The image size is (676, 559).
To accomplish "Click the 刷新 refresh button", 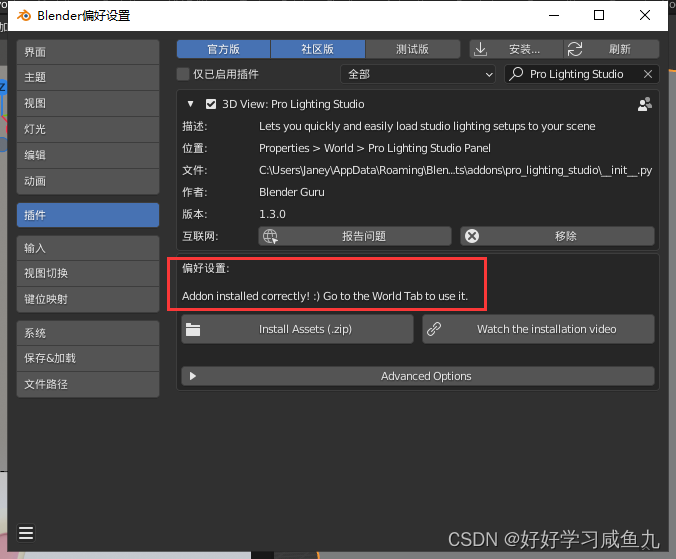I will (611, 49).
